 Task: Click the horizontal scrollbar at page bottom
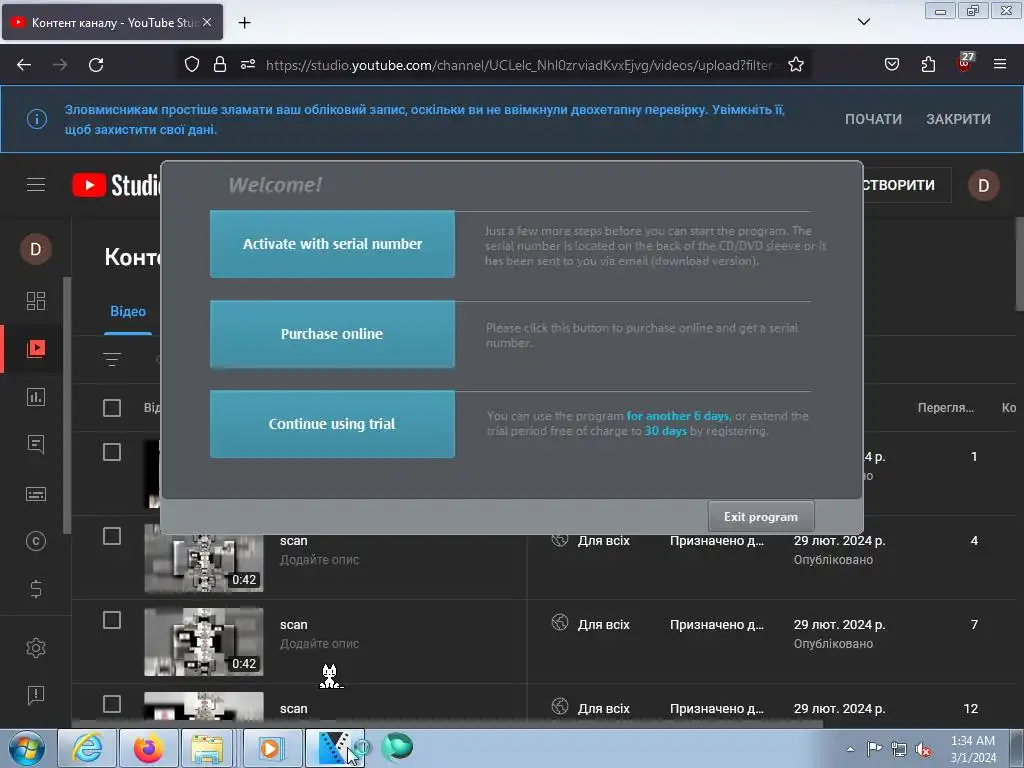click(x=447, y=723)
